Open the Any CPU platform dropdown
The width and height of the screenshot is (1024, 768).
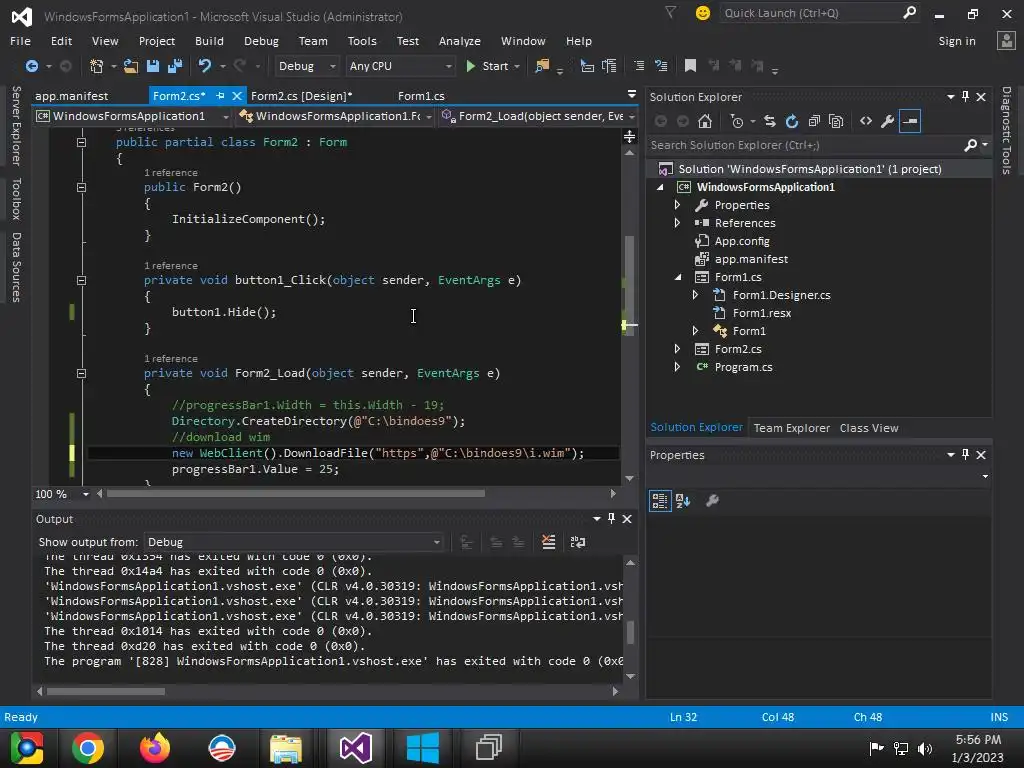pos(400,66)
